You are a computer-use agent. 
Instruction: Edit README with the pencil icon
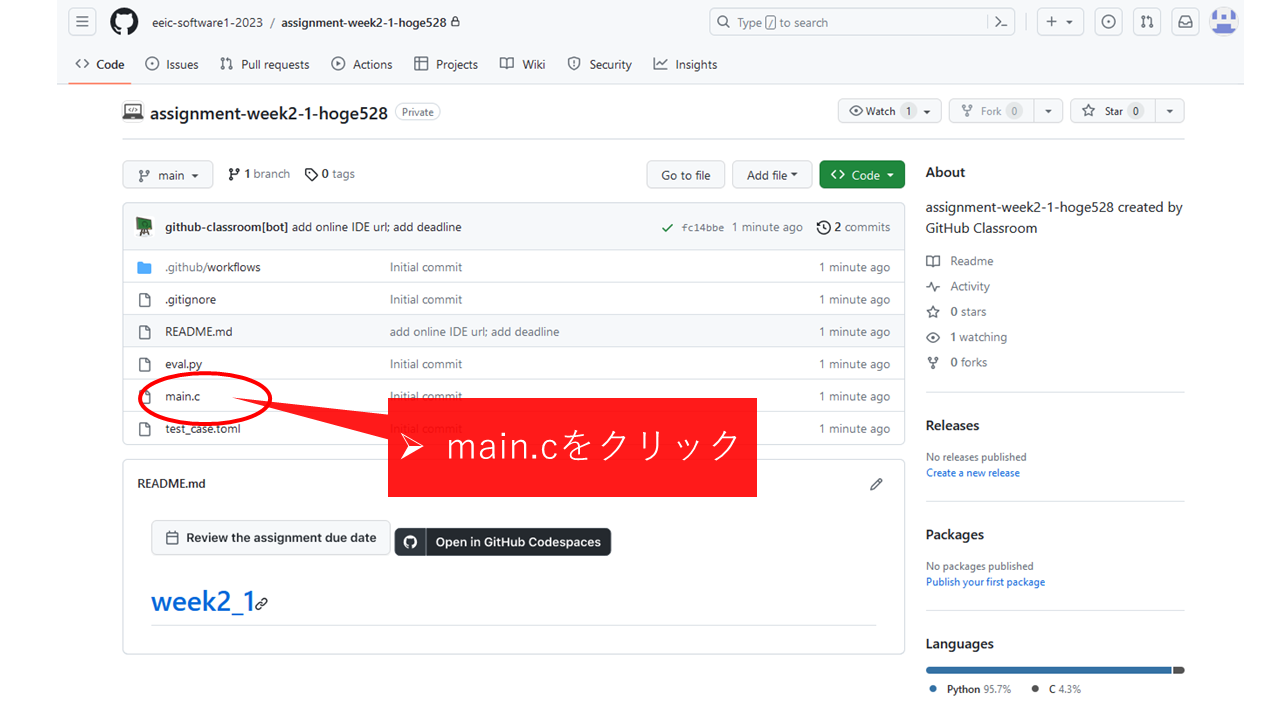click(876, 484)
